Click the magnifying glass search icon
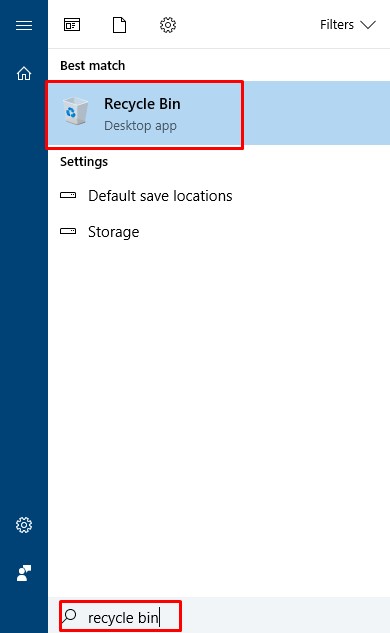The image size is (390, 633). click(70, 616)
